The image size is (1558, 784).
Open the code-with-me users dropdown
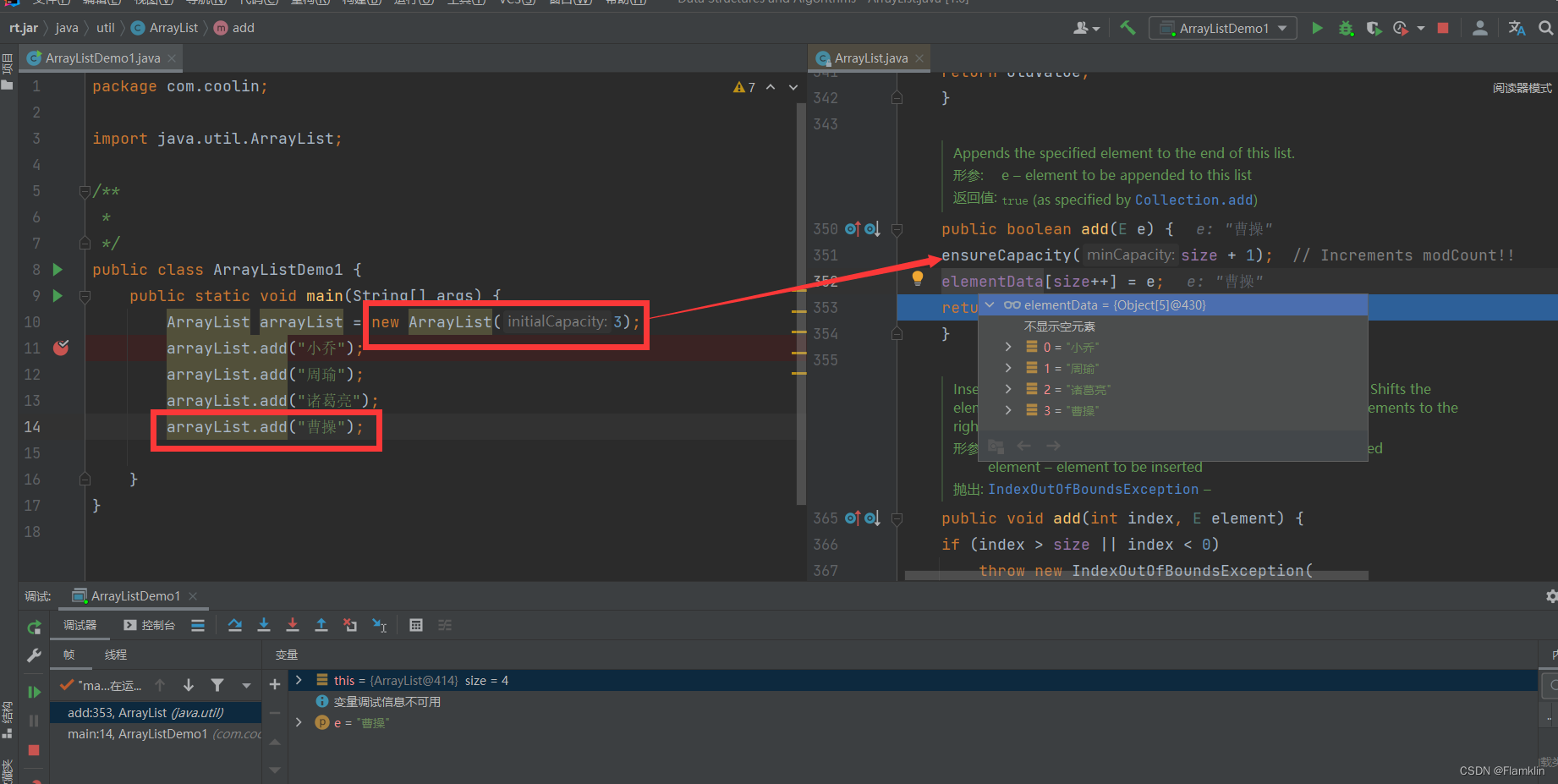[1086, 28]
